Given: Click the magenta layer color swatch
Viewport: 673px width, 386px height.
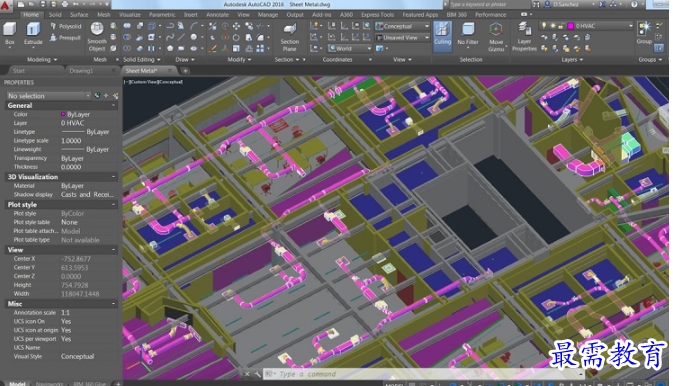Looking at the screenshot, I should (571, 26).
